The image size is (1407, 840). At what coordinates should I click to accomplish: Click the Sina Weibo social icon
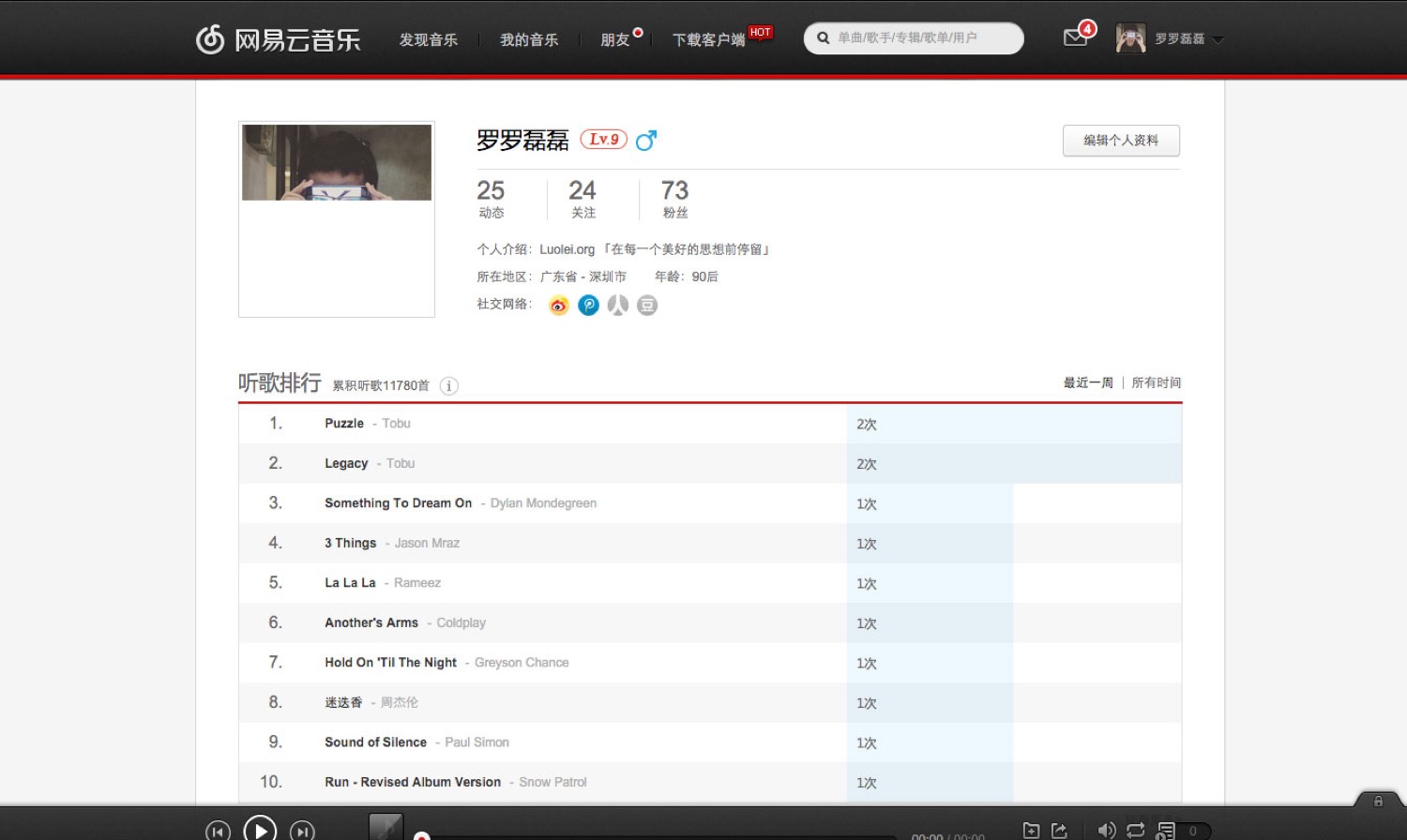tap(559, 306)
